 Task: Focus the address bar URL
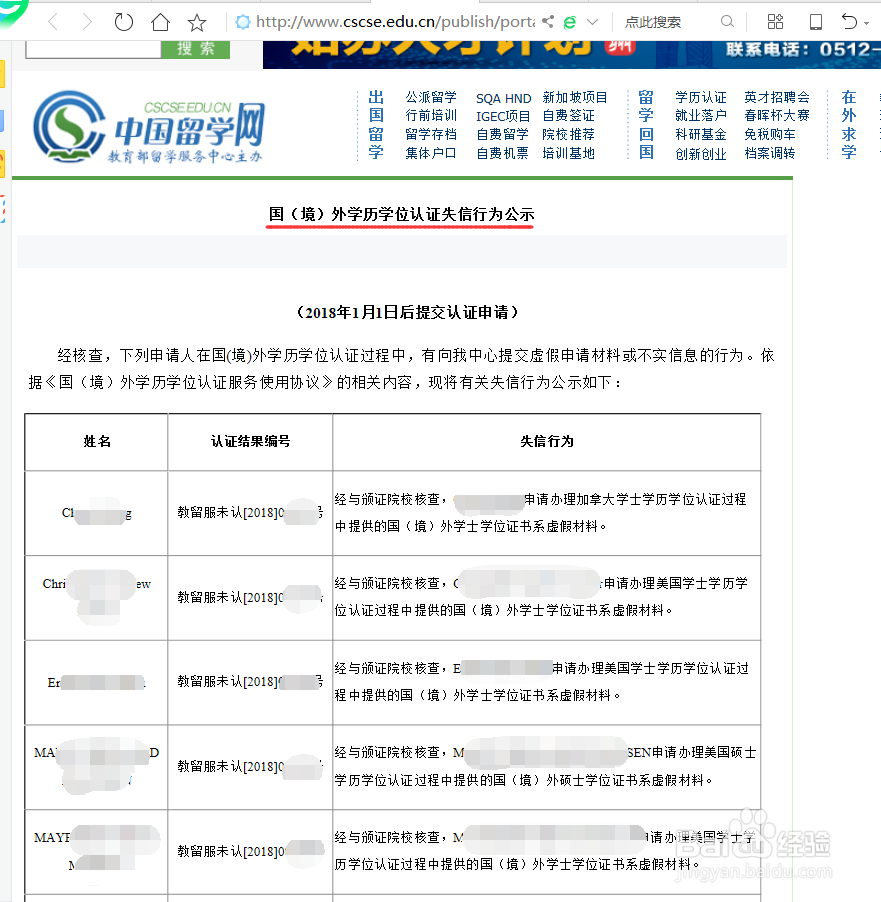click(395, 22)
